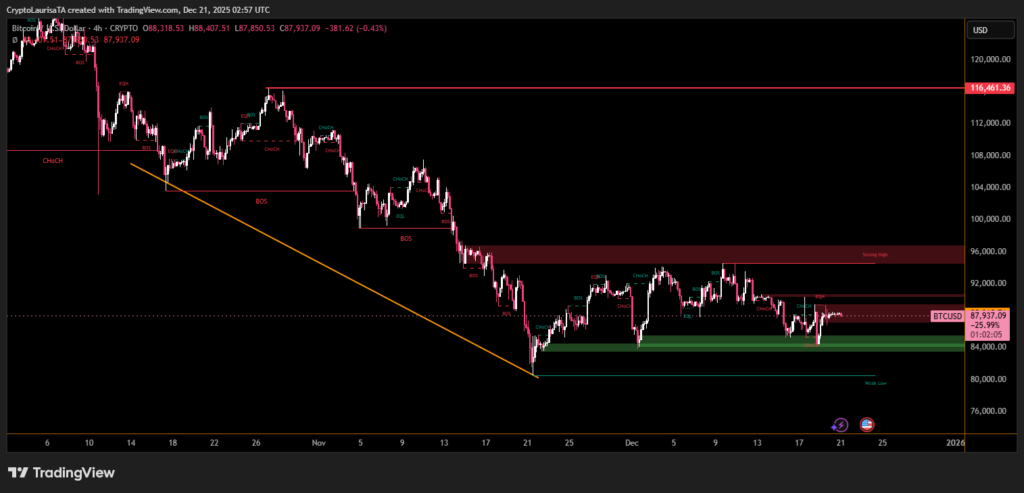Click the large CHoCH label at left

[x=52, y=160]
